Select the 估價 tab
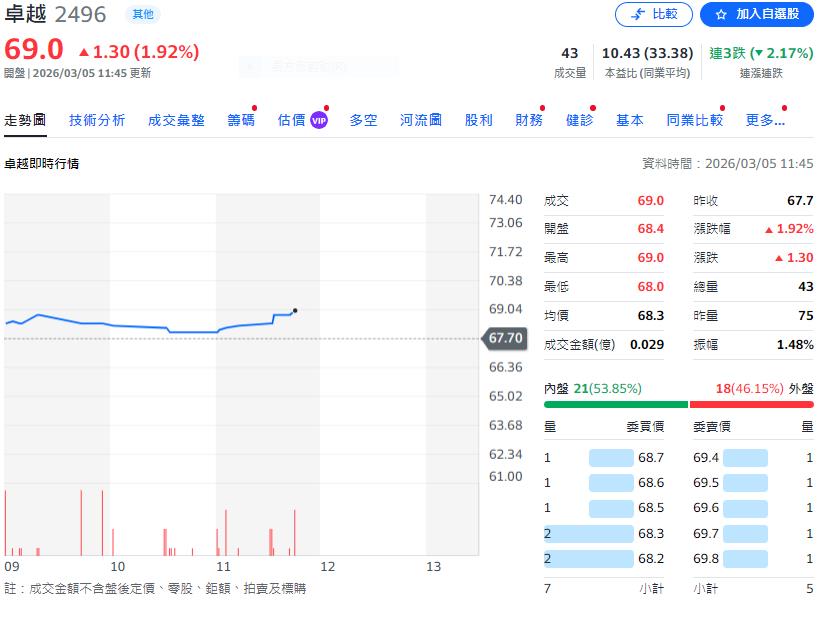The width and height of the screenshot is (830, 617). pos(291,120)
